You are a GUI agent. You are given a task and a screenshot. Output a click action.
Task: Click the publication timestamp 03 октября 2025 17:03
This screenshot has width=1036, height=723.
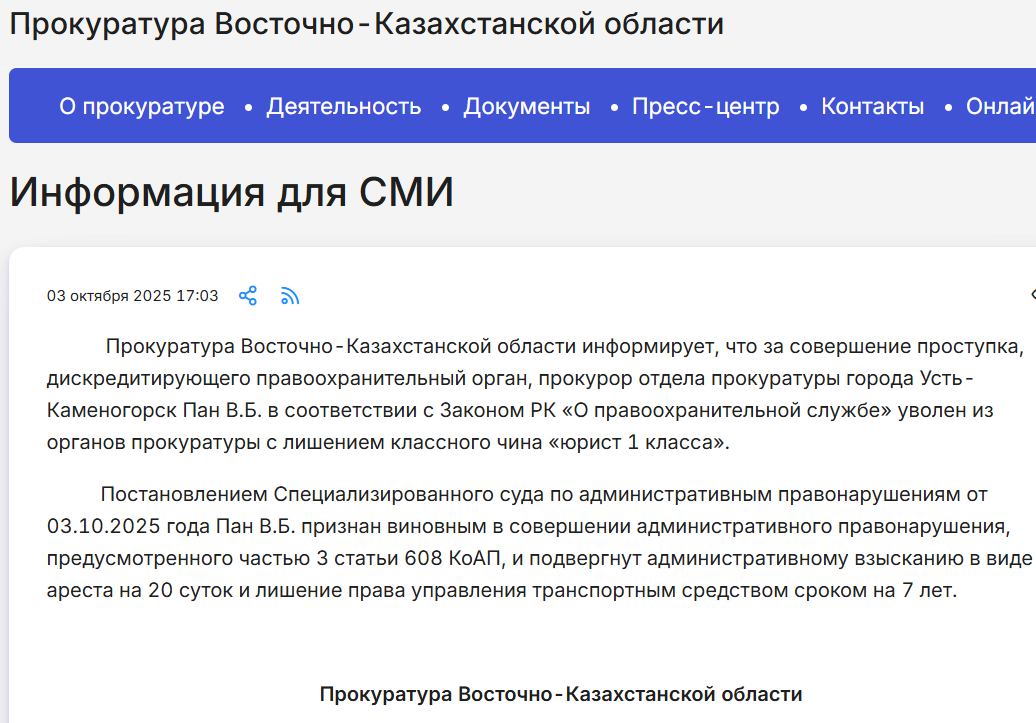point(132,296)
